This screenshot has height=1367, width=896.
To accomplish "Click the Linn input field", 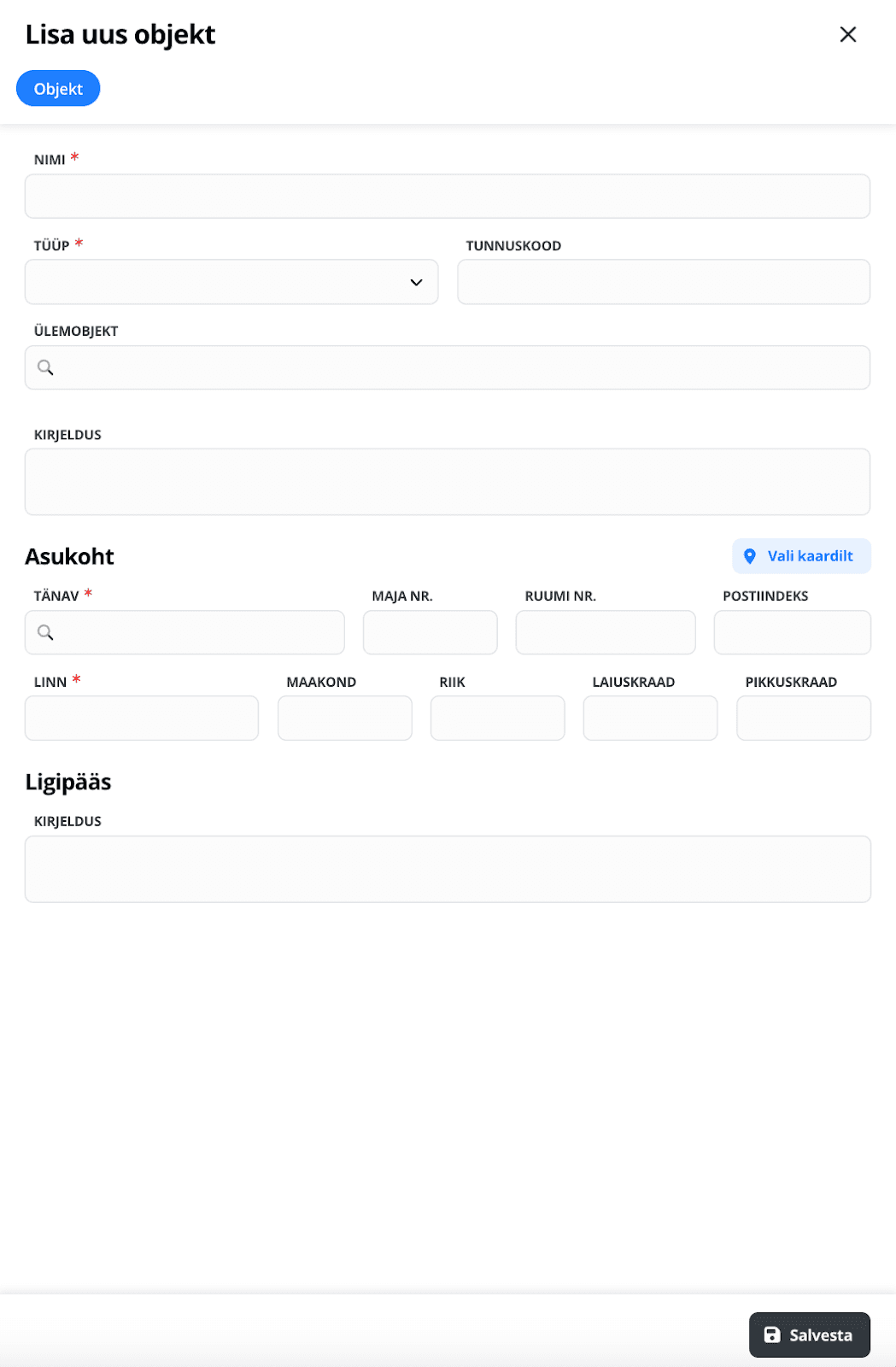I will coord(142,718).
